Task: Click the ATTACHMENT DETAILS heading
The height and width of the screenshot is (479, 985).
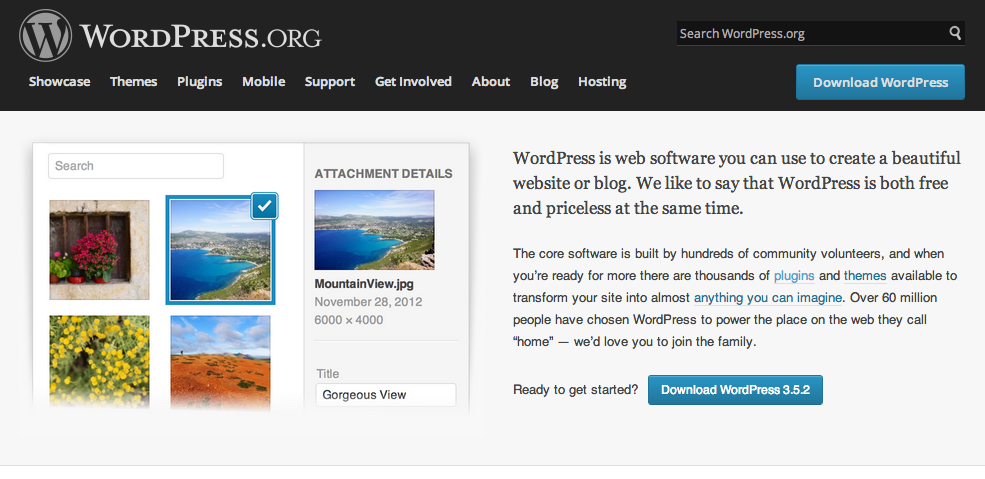Action: point(383,173)
